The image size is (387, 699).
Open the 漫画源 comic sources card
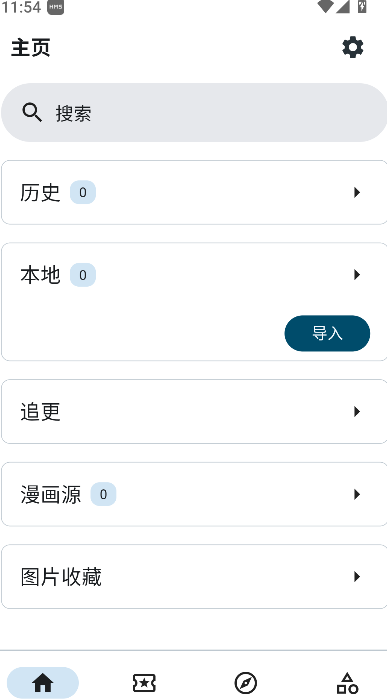point(194,494)
